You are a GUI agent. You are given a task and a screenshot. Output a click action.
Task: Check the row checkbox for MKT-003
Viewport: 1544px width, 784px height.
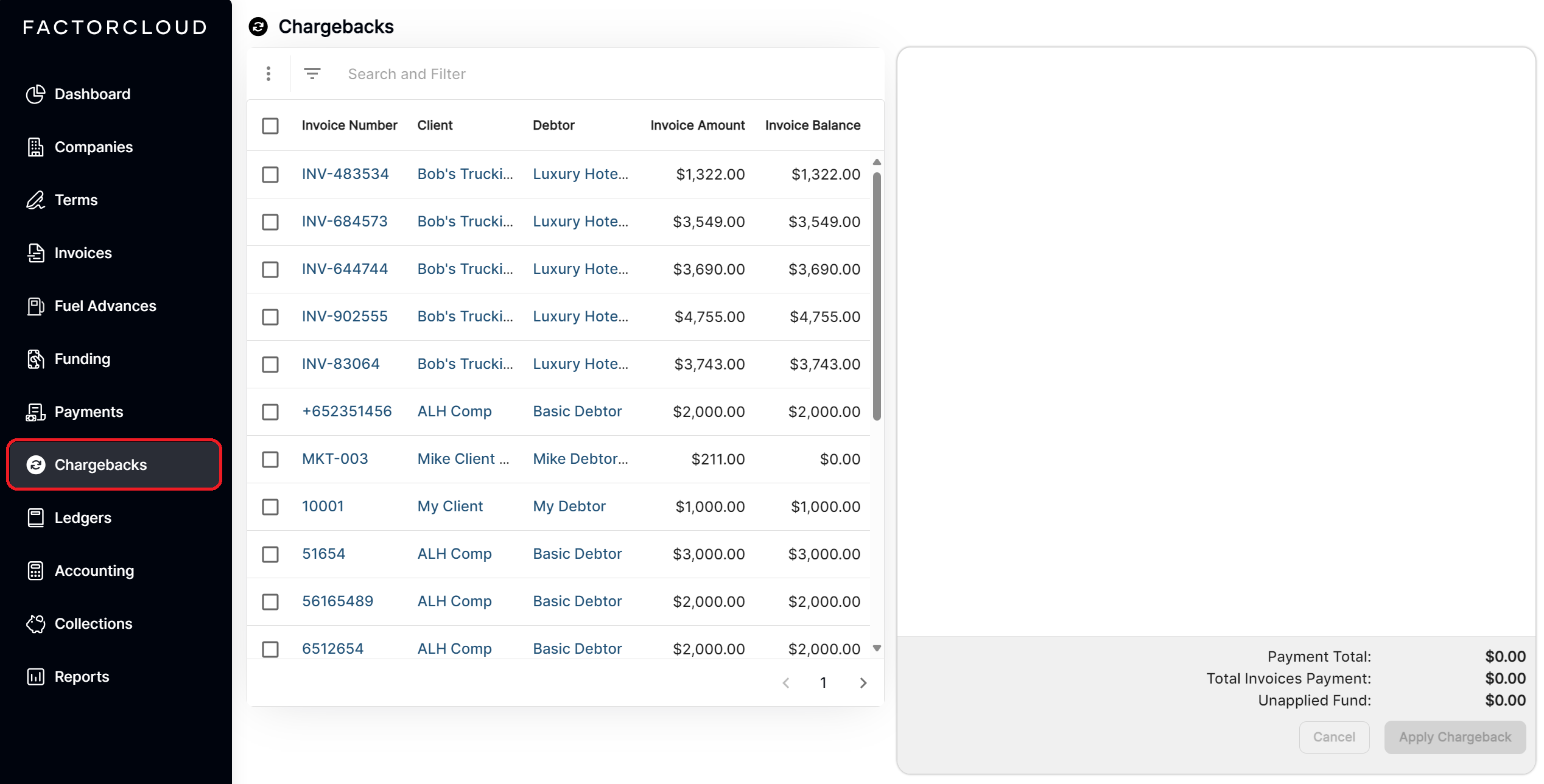pos(270,460)
